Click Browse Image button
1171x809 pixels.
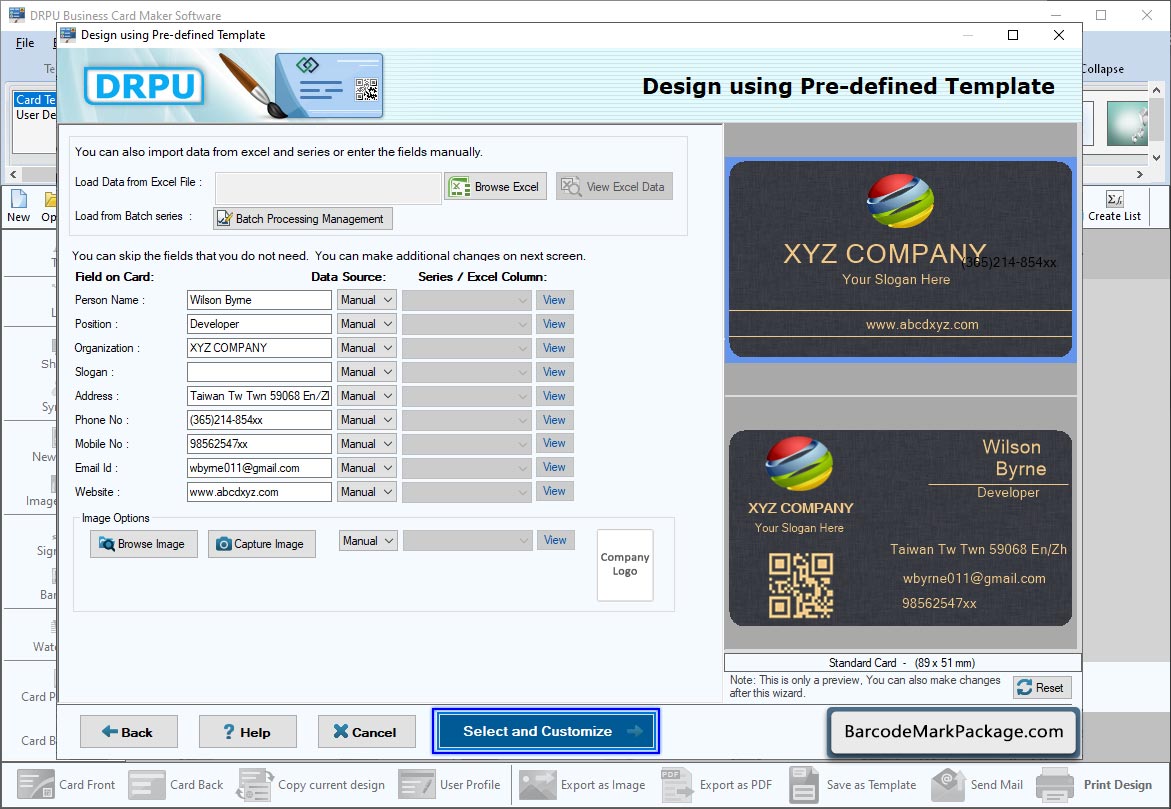pos(143,544)
